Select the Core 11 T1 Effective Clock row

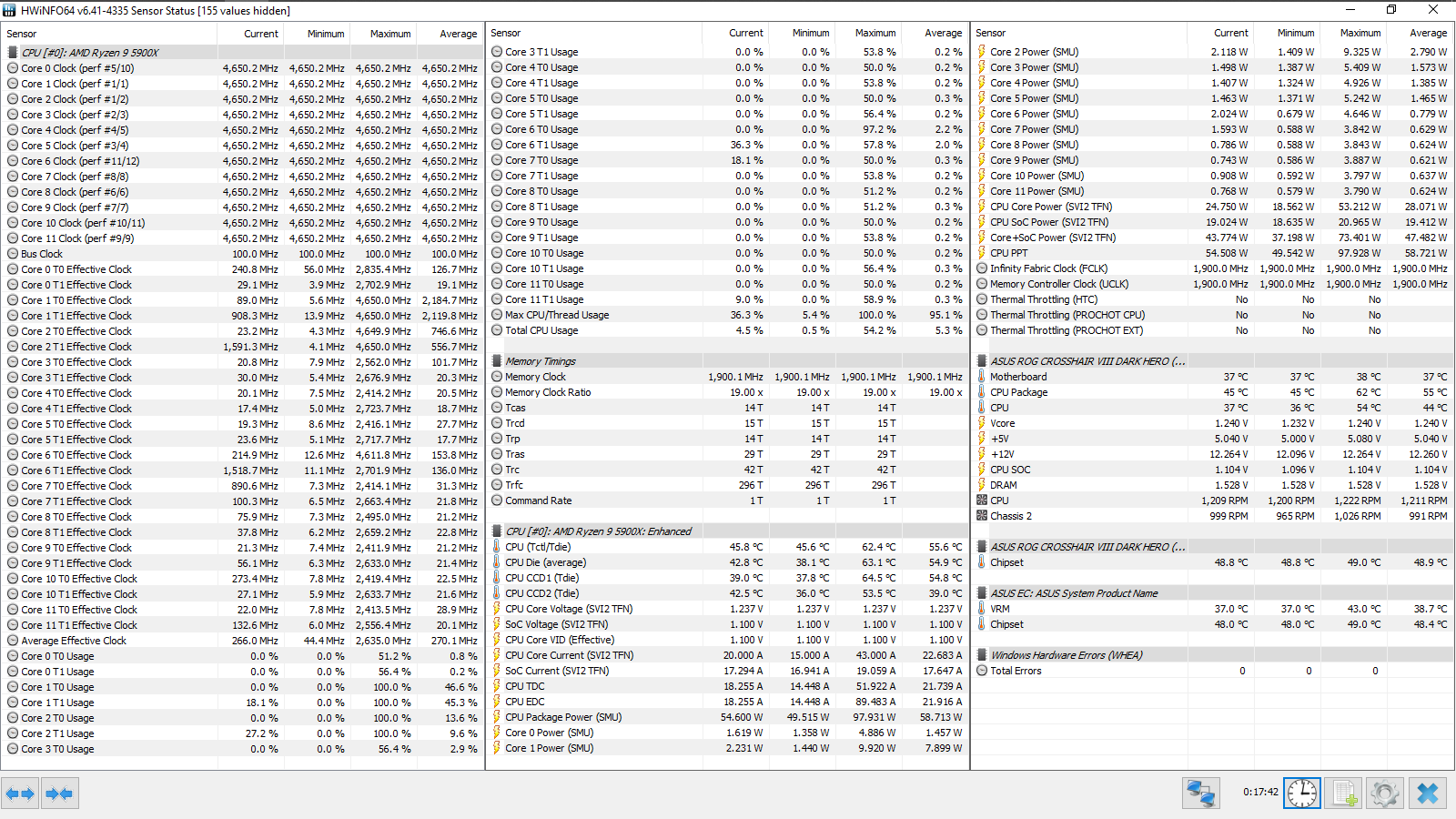pos(242,625)
